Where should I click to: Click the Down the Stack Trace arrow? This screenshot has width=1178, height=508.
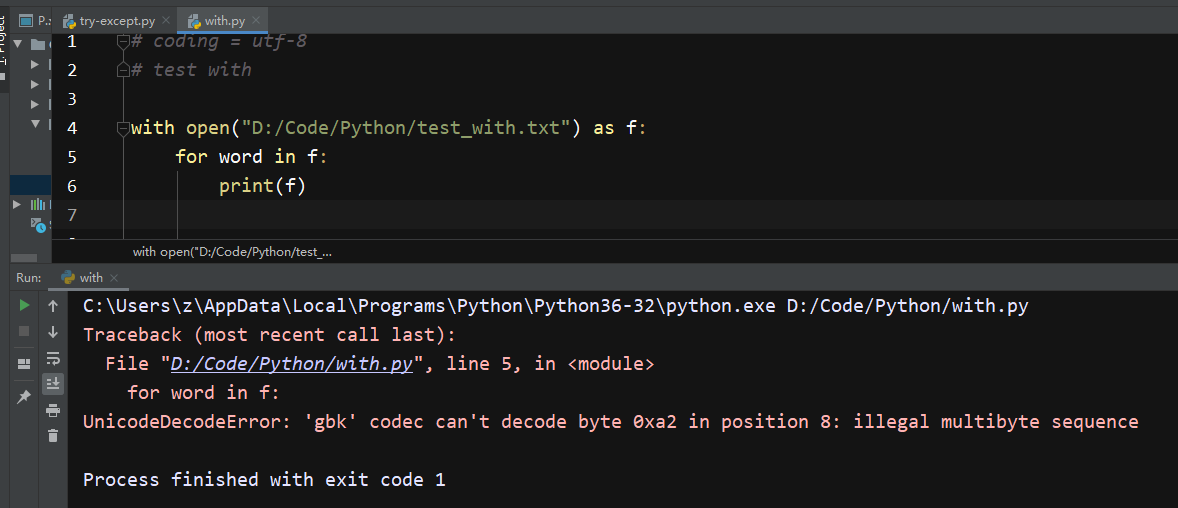53,331
